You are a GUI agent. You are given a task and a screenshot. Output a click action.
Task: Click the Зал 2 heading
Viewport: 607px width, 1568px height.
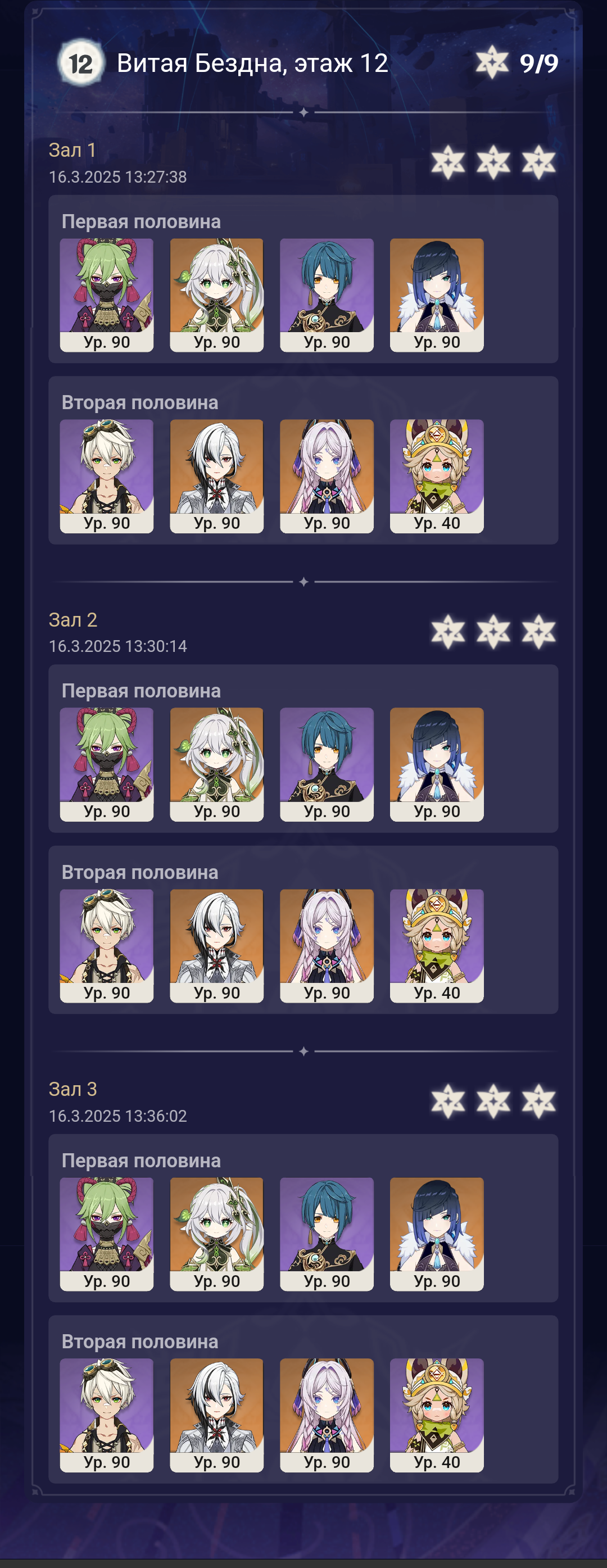(73, 620)
